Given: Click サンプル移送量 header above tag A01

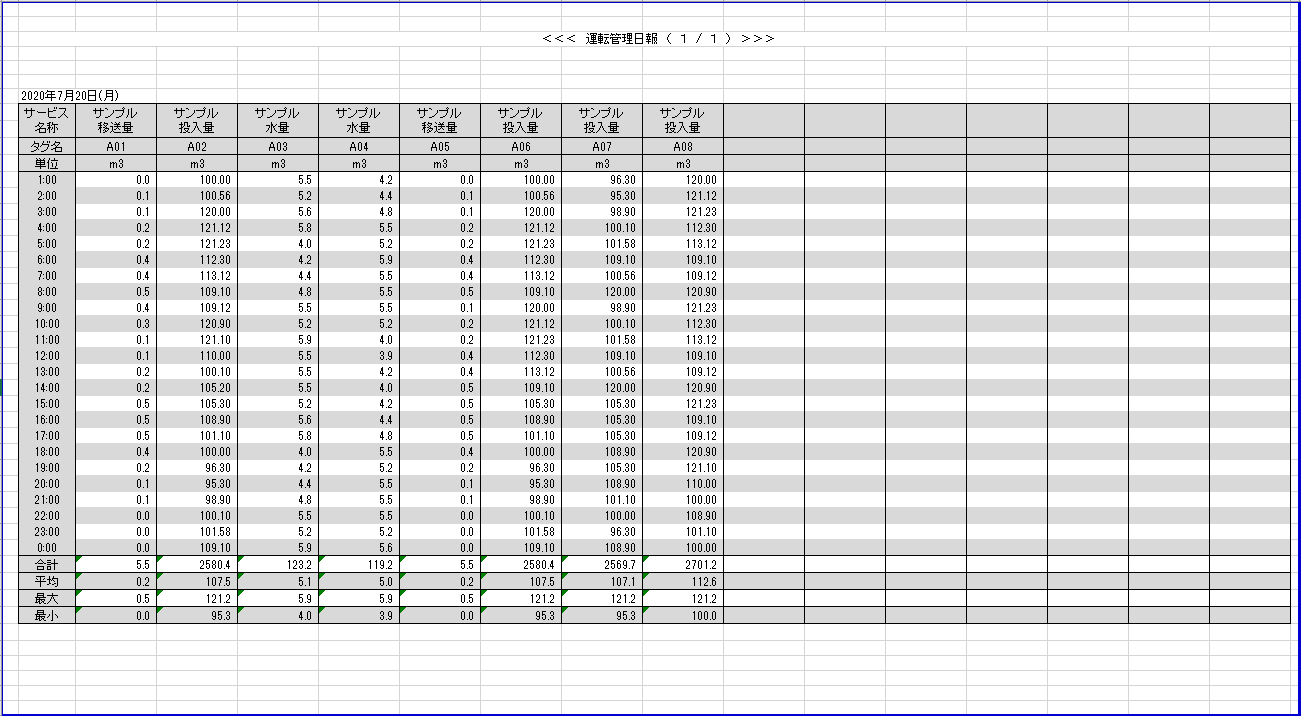Looking at the screenshot, I should [116, 120].
